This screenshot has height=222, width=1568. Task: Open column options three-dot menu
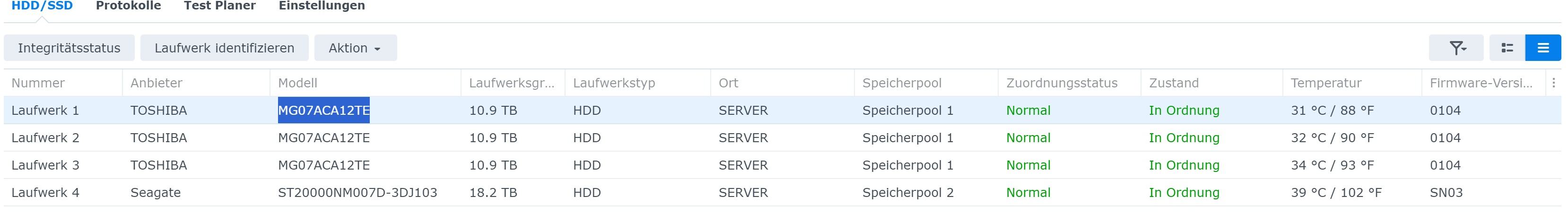tap(1553, 83)
